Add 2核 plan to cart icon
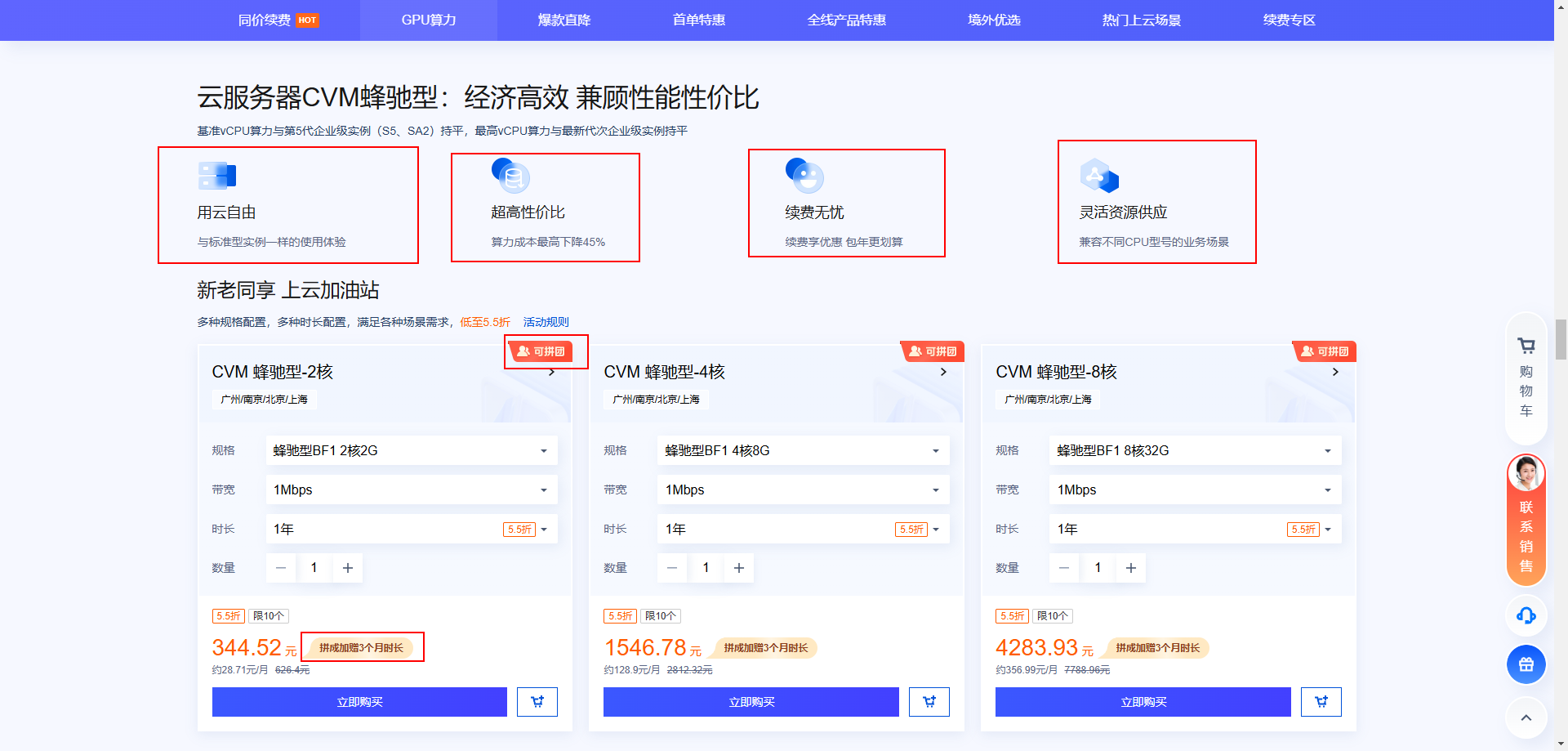 pos(537,702)
